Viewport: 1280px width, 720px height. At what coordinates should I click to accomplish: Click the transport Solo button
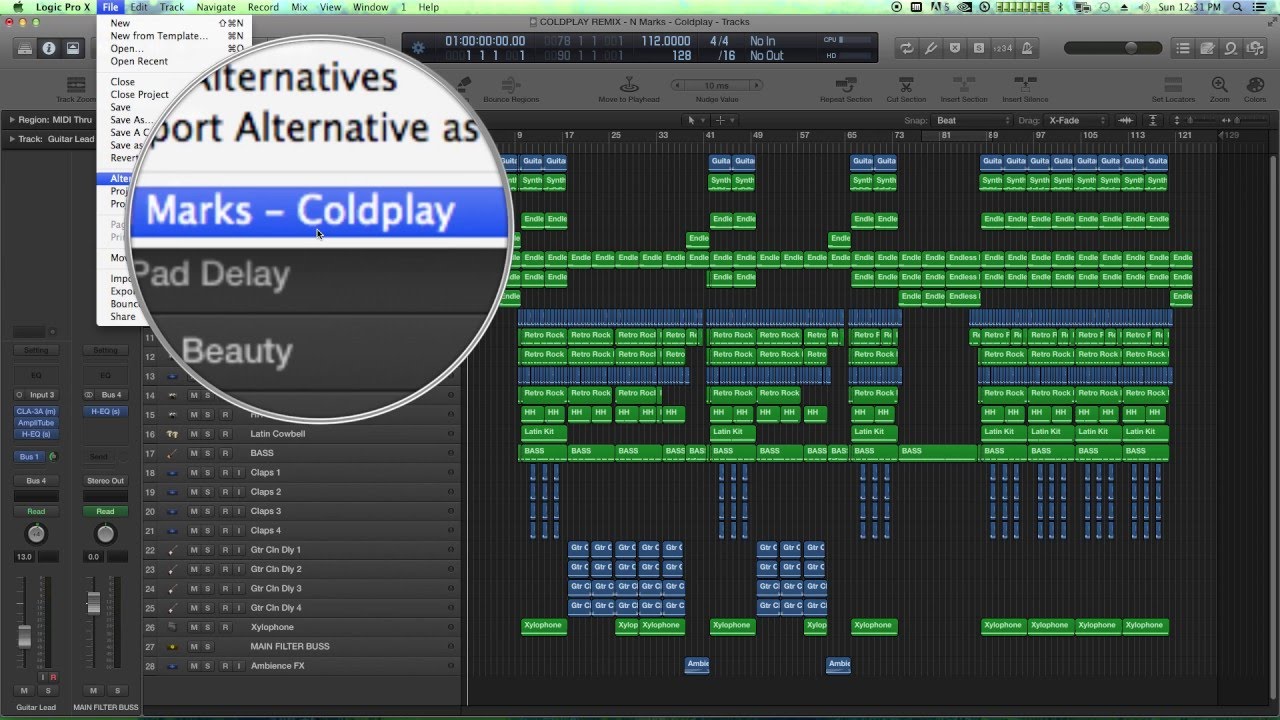click(978, 48)
